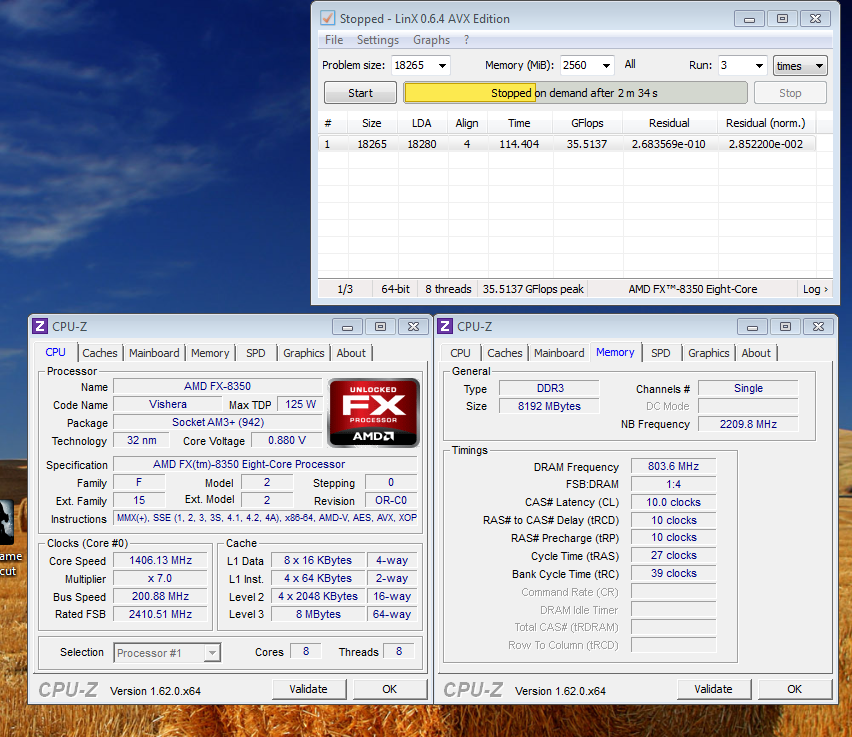This screenshot has width=852, height=737.
Task: Close the left CPU-Z window
Action: 414,327
